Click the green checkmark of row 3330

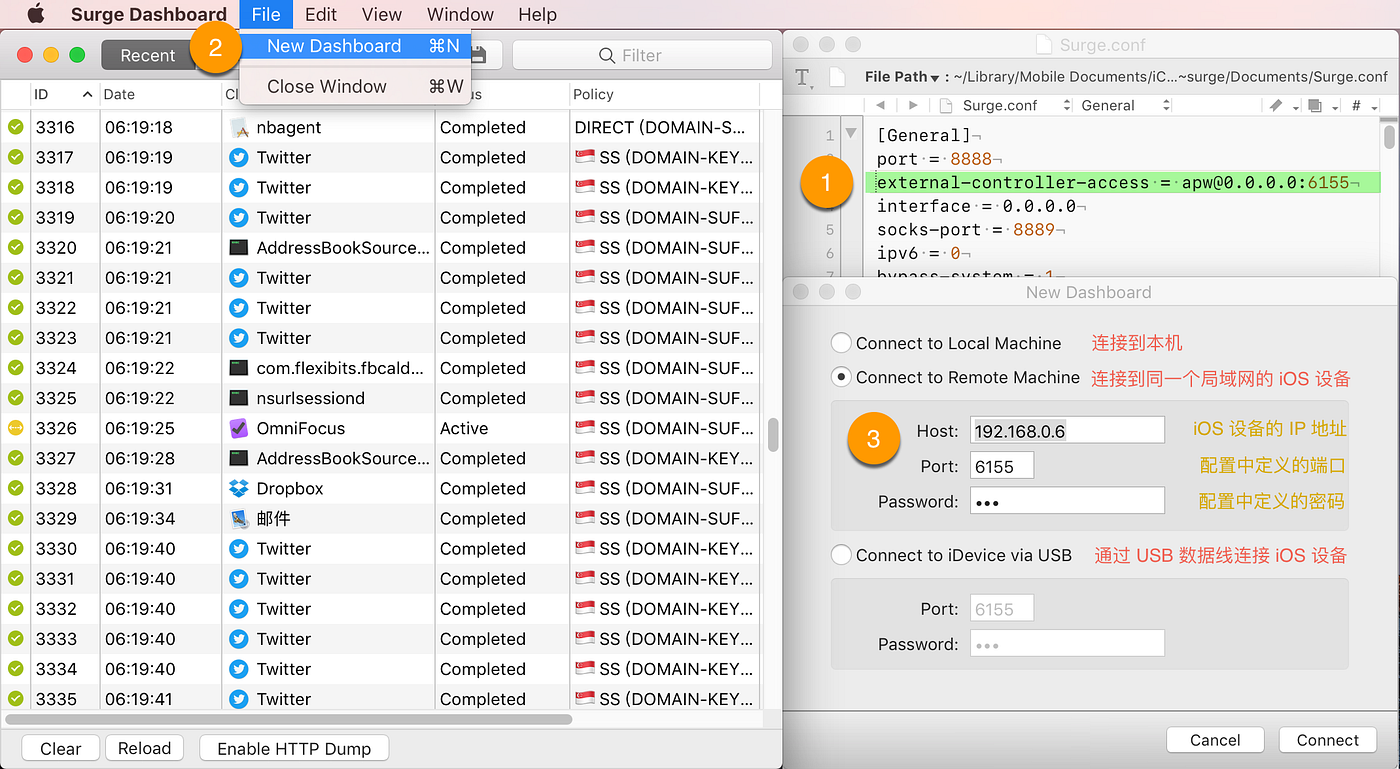coord(15,548)
